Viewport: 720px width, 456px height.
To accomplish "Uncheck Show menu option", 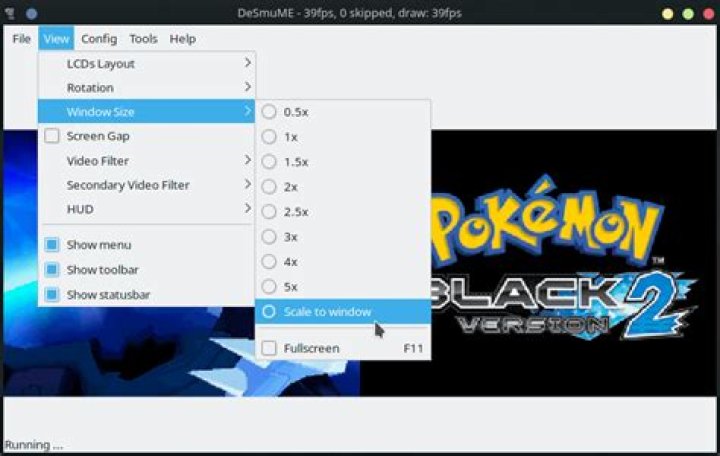I will (x=52, y=245).
